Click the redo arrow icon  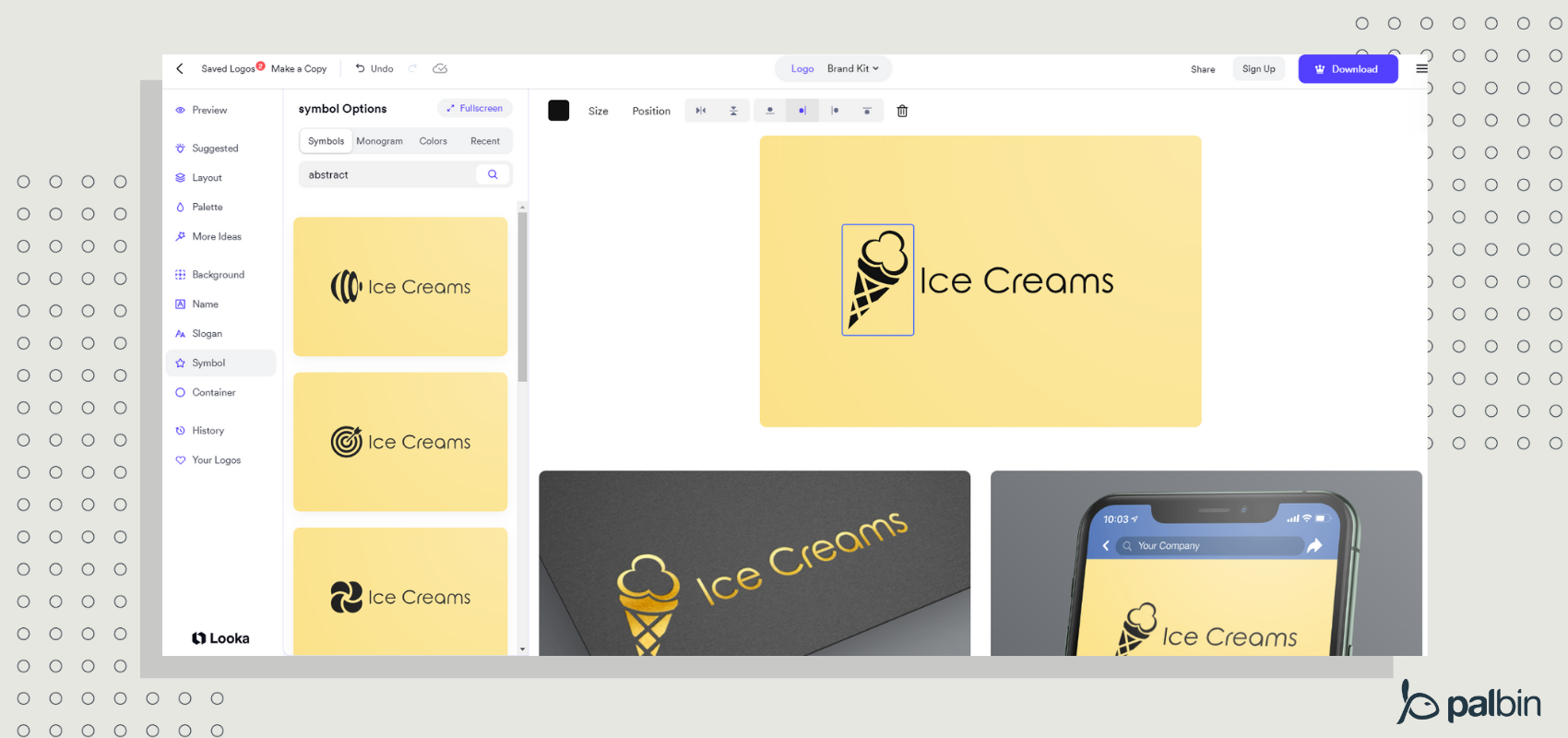coord(412,68)
